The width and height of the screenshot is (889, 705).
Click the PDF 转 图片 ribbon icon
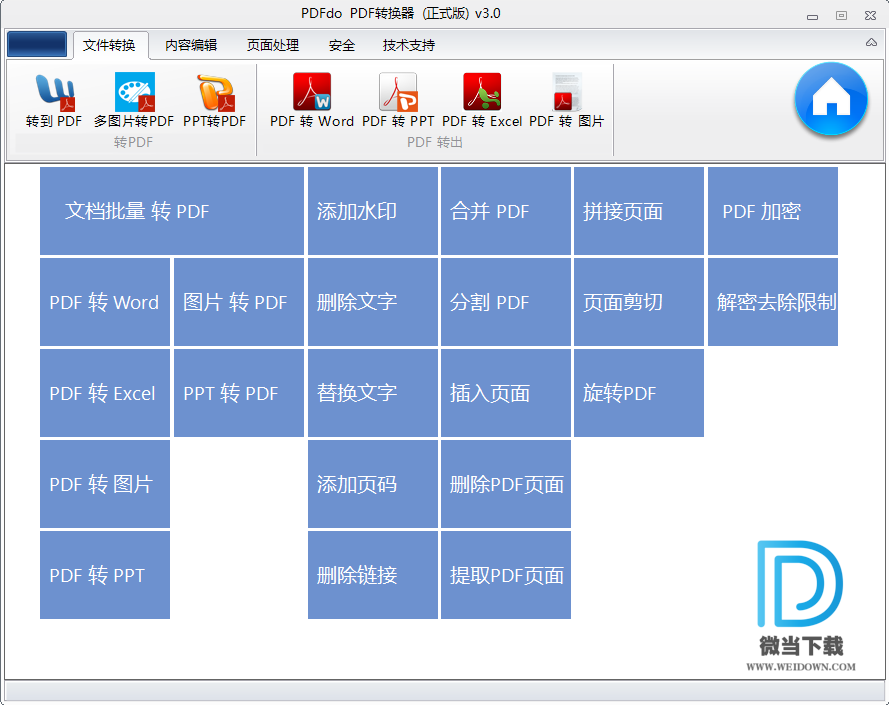coord(566,101)
